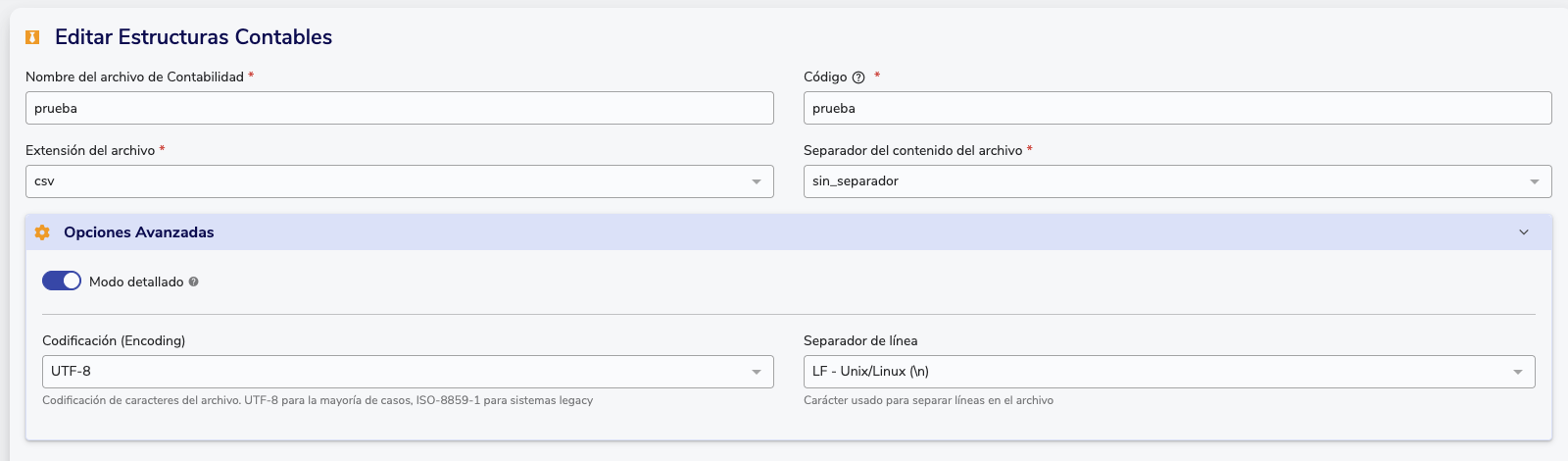This screenshot has width=1568, height=461.
Task: Click the encoding hint mentioning ISO-8859-1
Action: (318, 400)
